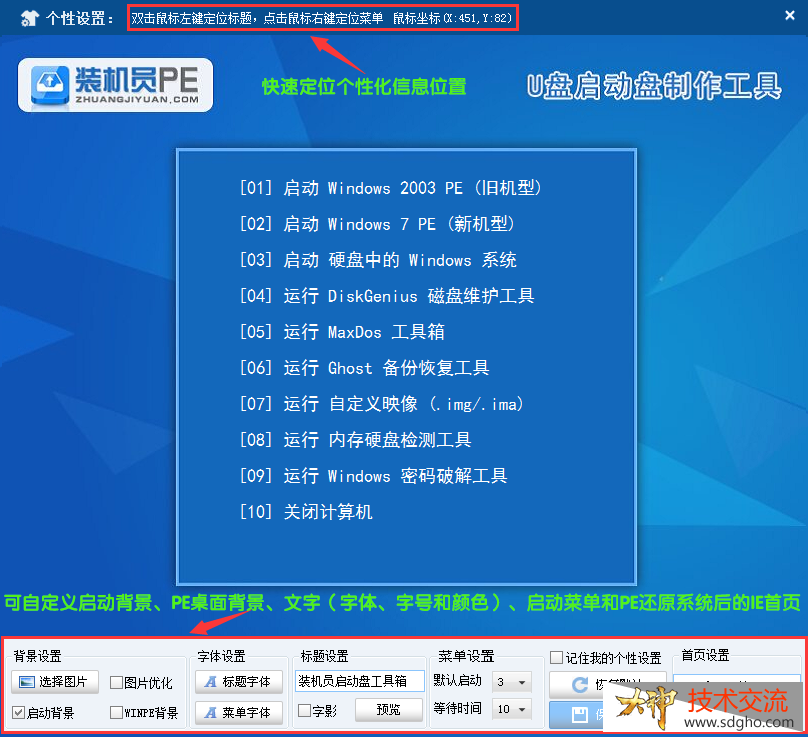This screenshot has width=808, height=737.
Task: Open the 菜单字体 font settings
Action: (x=239, y=713)
